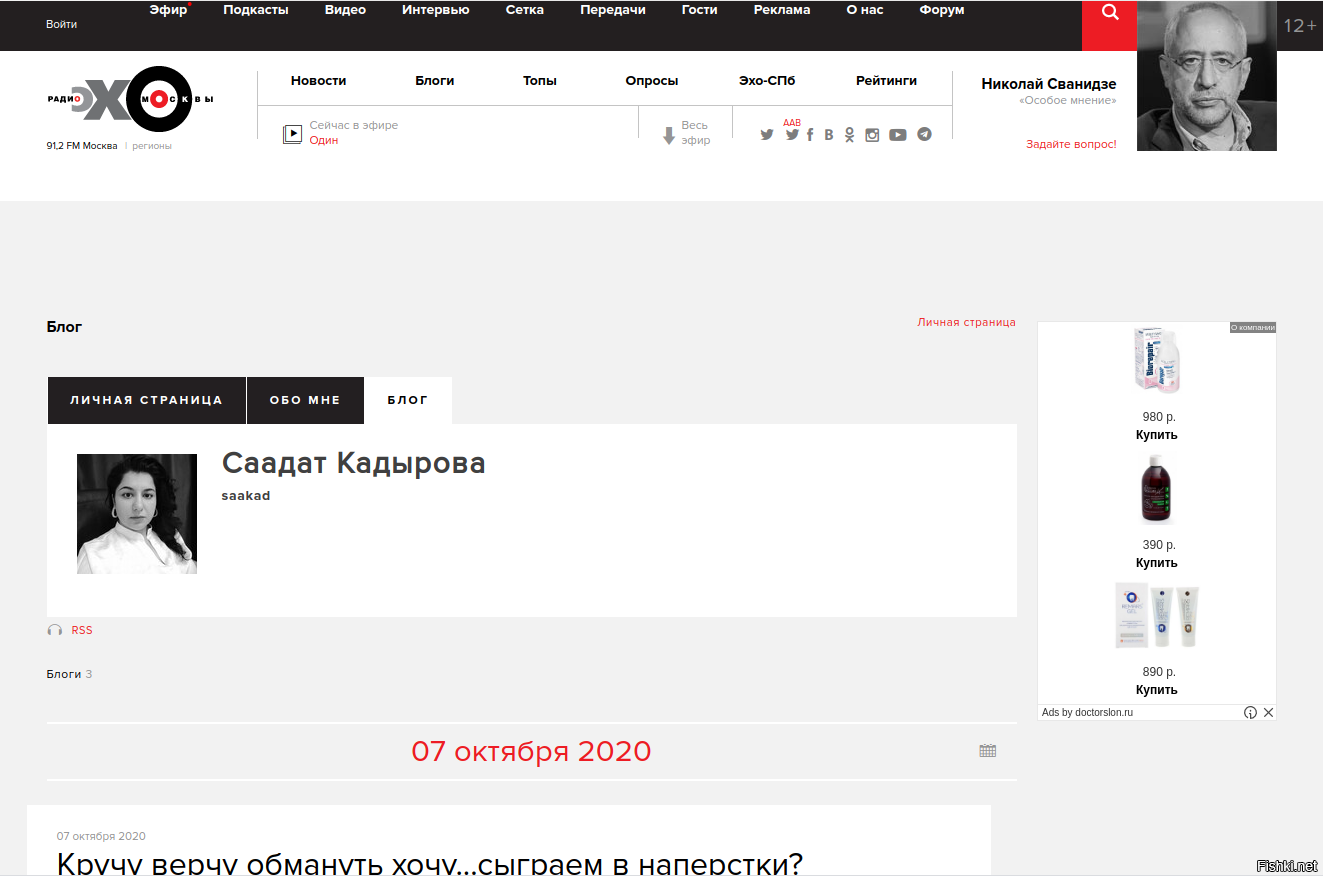Go to the Рейтинги section
The width and height of the screenshot is (1323, 878).
pyautogui.click(x=886, y=80)
